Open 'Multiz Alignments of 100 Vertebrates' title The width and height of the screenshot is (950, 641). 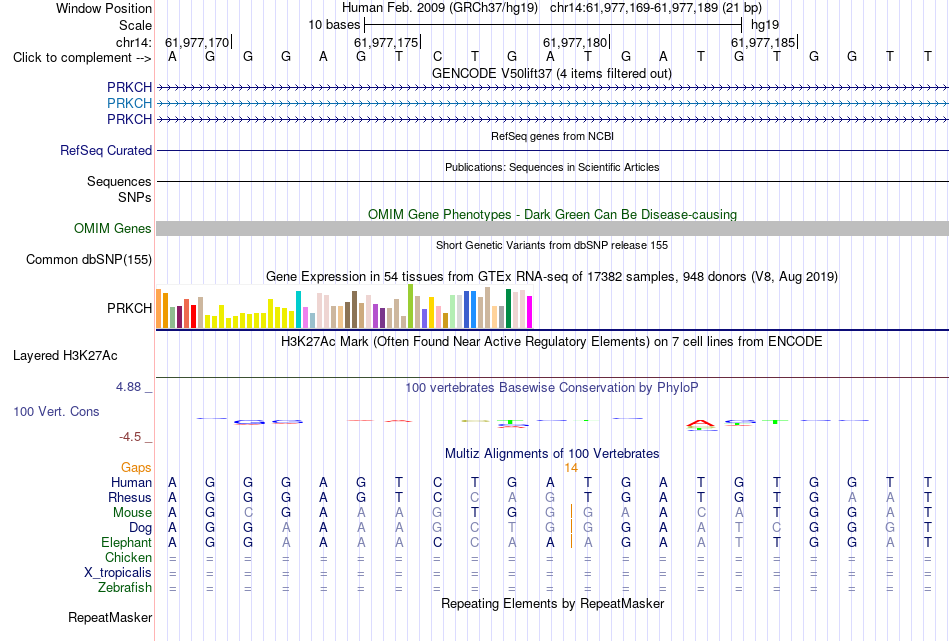click(552, 453)
